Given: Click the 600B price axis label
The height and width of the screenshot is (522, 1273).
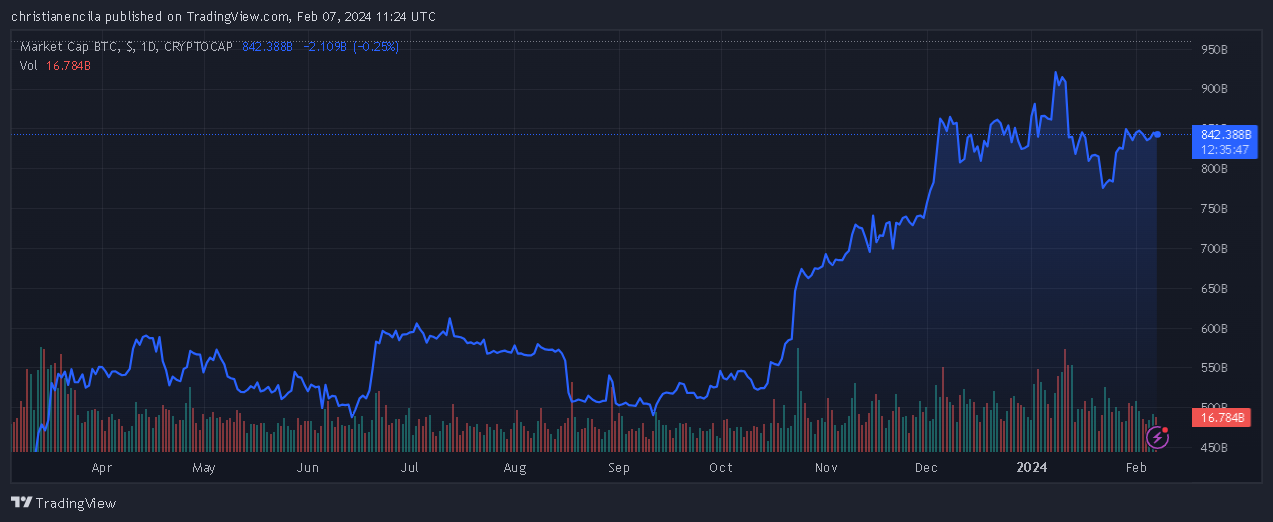Looking at the screenshot, I should pos(1214,328).
